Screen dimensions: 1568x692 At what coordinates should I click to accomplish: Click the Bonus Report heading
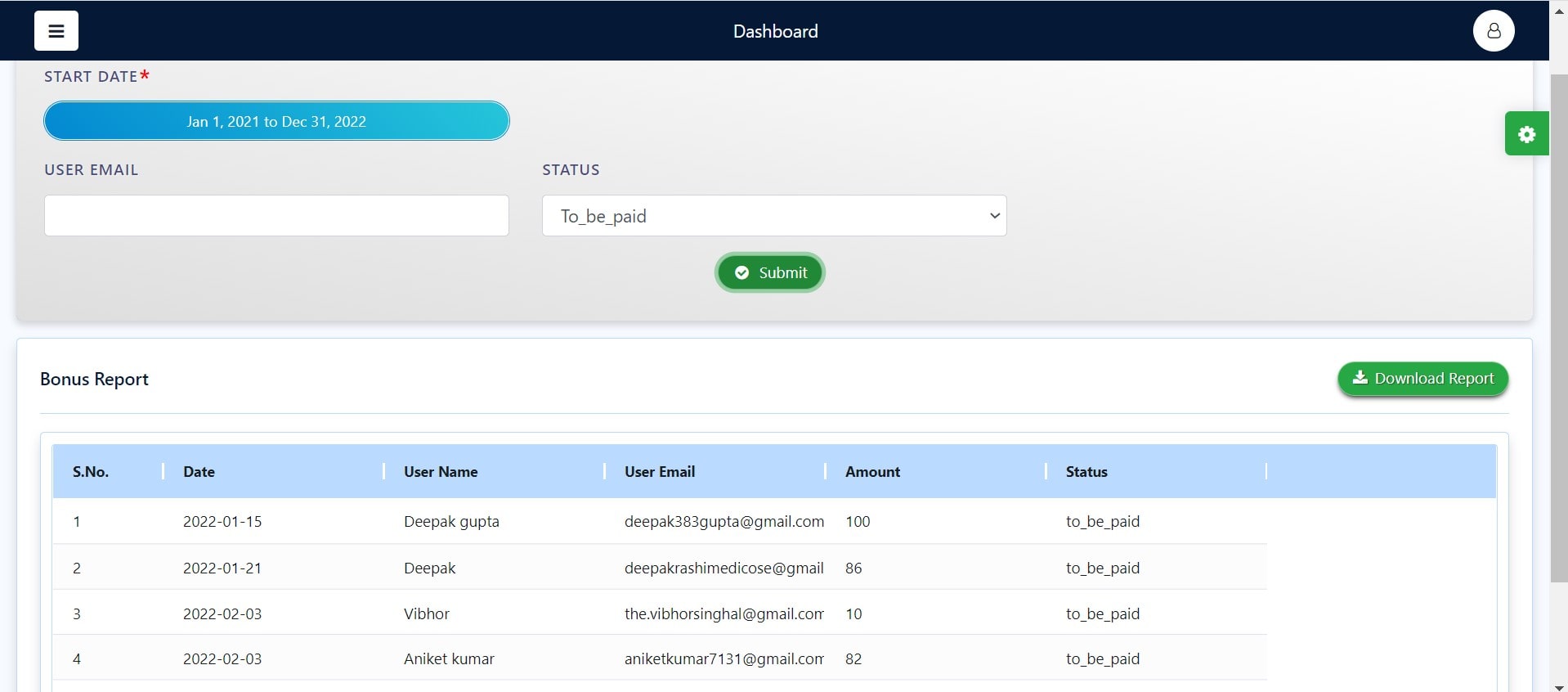[94, 380]
